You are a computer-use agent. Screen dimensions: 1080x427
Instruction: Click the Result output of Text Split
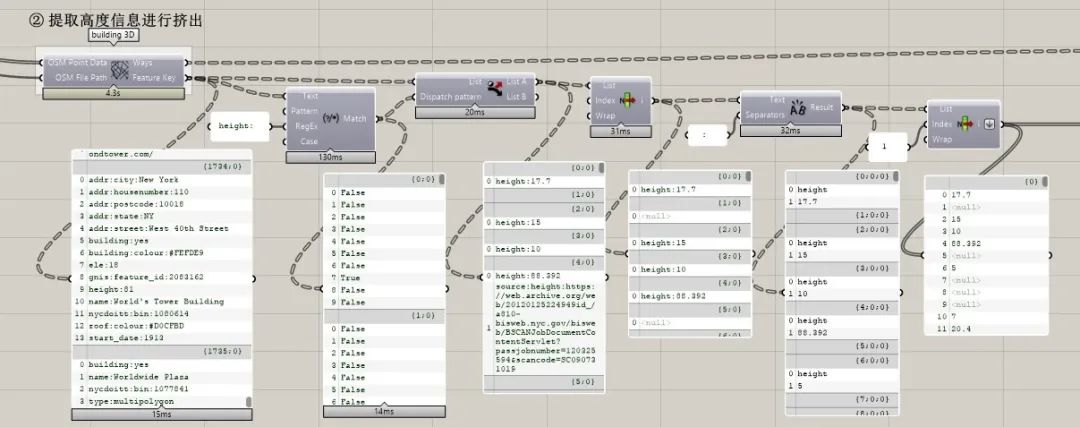(822, 107)
